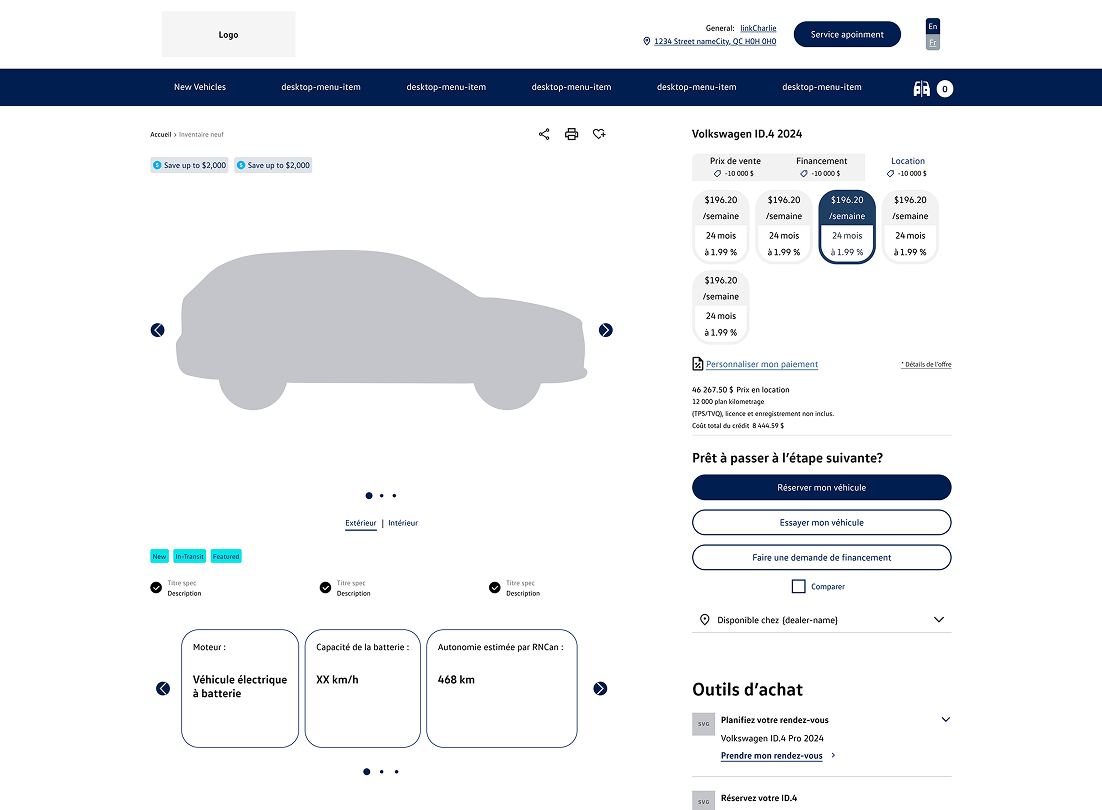Image resolution: width=1102 pixels, height=810 pixels.
Task: Select the second pagination dot under the car image
Action: [x=380, y=495]
